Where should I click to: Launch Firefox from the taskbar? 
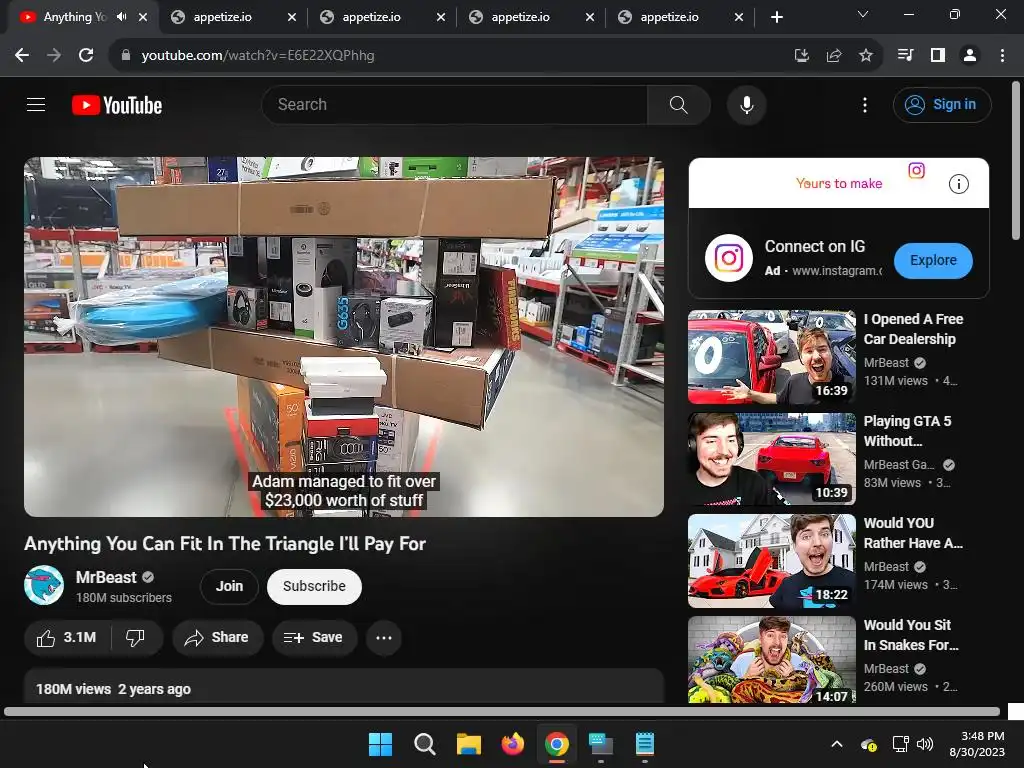pos(513,744)
